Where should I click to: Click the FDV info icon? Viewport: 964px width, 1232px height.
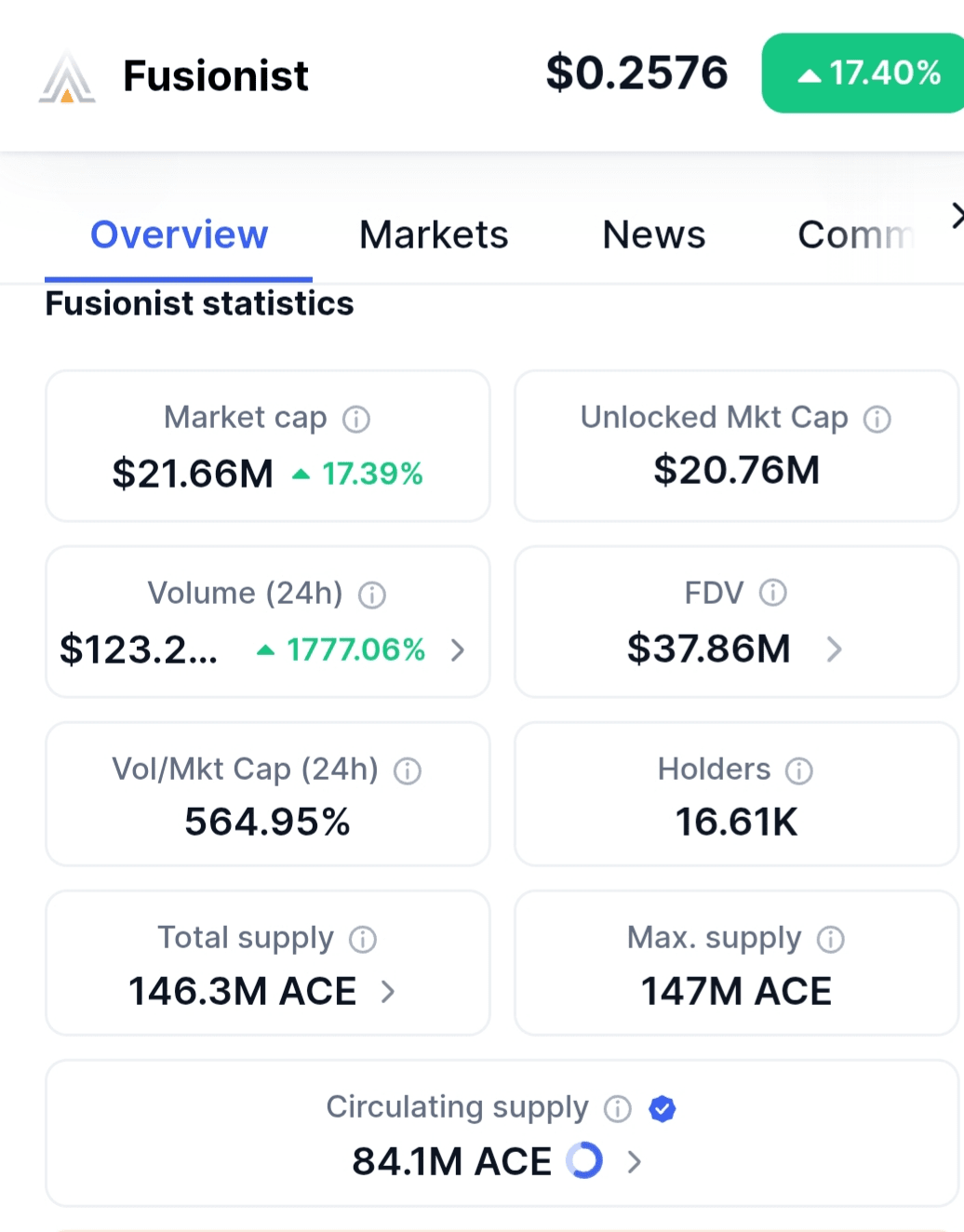click(772, 593)
